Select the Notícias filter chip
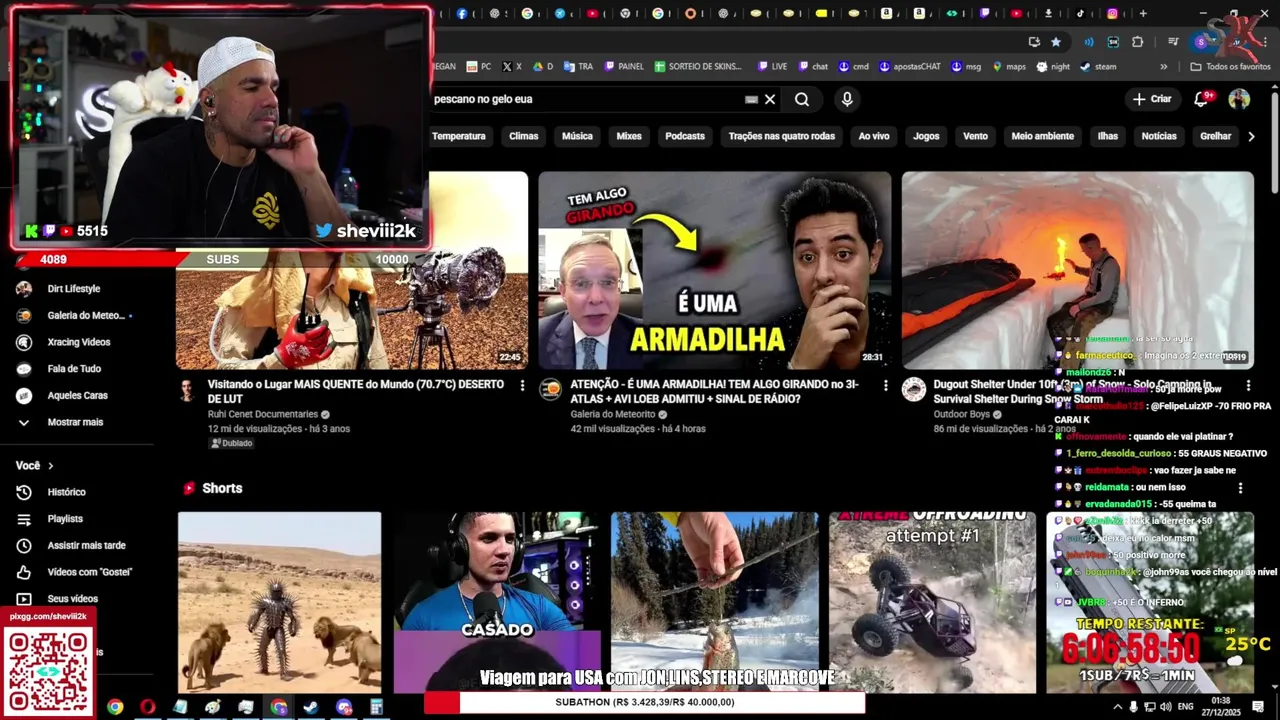Viewport: 1280px width, 720px height. [x=1159, y=136]
